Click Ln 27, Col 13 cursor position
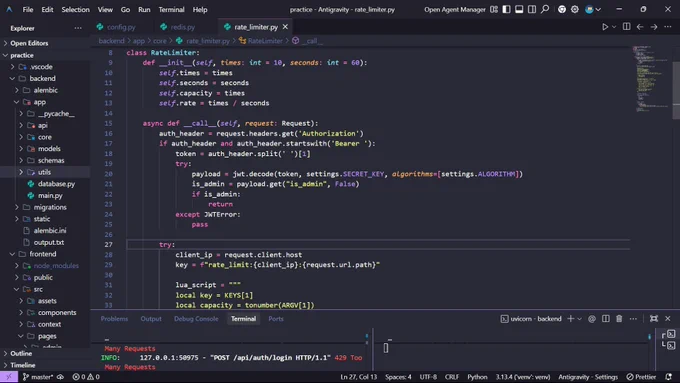 coord(359,377)
